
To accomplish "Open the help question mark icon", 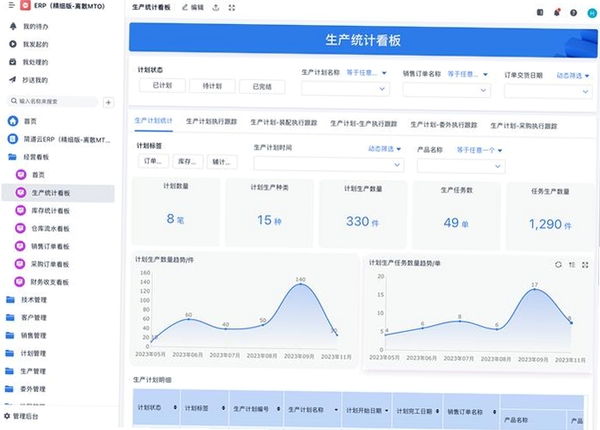I will [x=573, y=13].
